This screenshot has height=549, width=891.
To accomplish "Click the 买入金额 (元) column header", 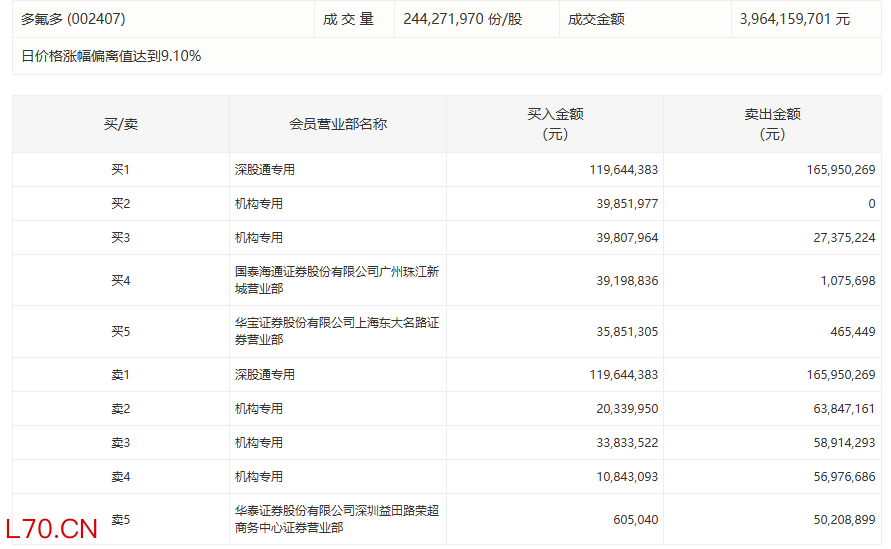I will pyautogui.click(x=555, y=124).
